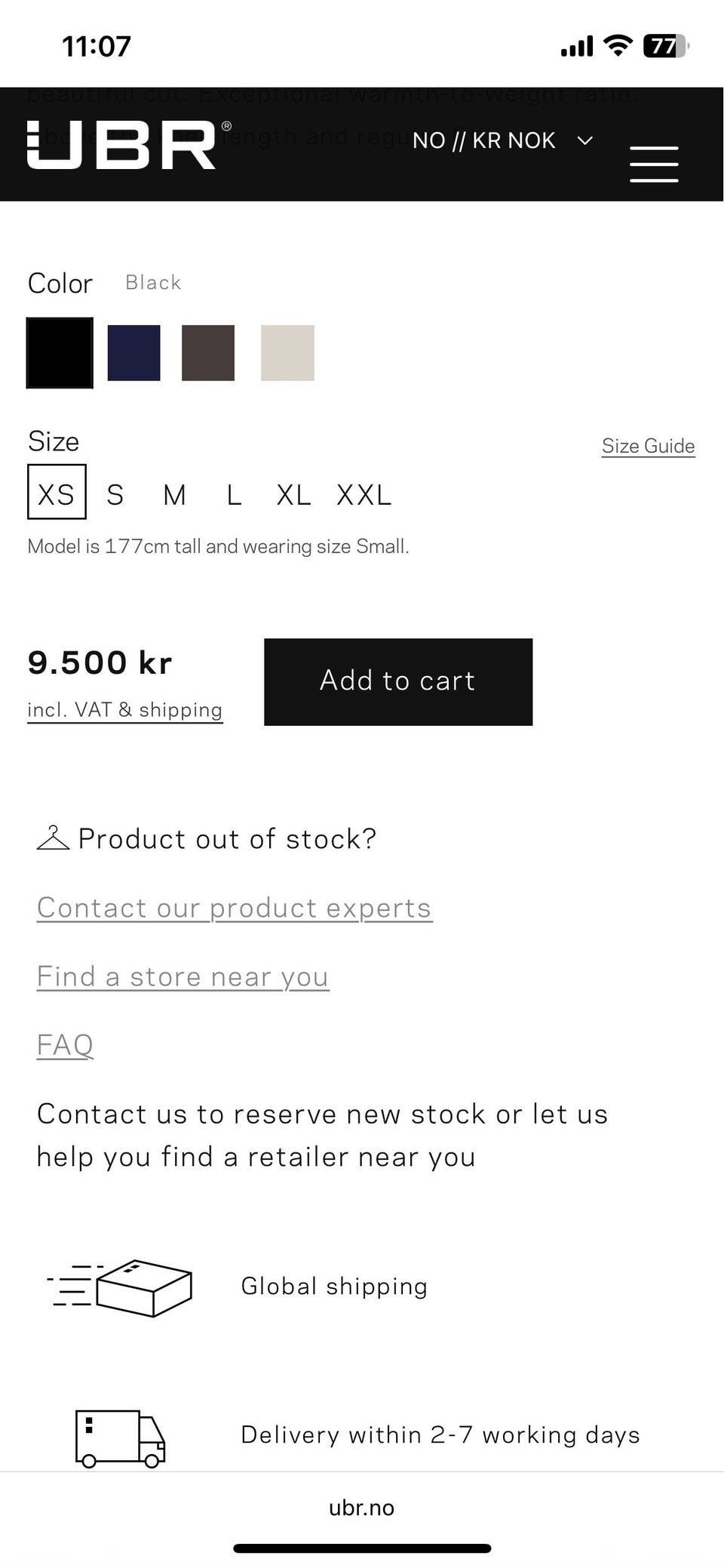Tap the delivery truck icon
The height and width of the screenshot is (1568, 724).
point(121,1438)
